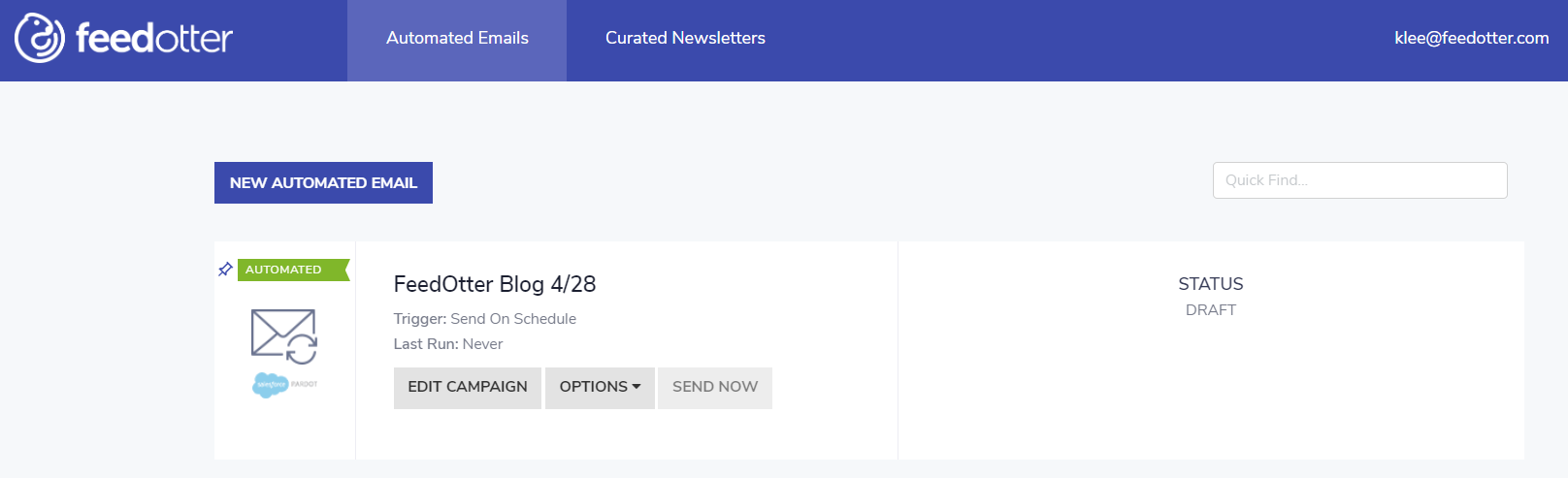Open the FeedOtter Blog 4/28 campaign title
The width and height of the screenshot is (1568, 478).
(x=495, y=284)
